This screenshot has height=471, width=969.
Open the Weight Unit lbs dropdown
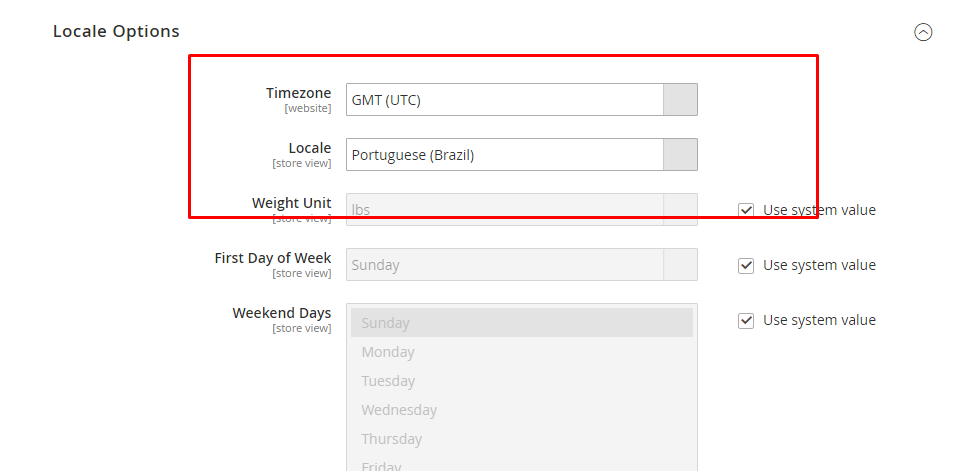coord(505,210)
